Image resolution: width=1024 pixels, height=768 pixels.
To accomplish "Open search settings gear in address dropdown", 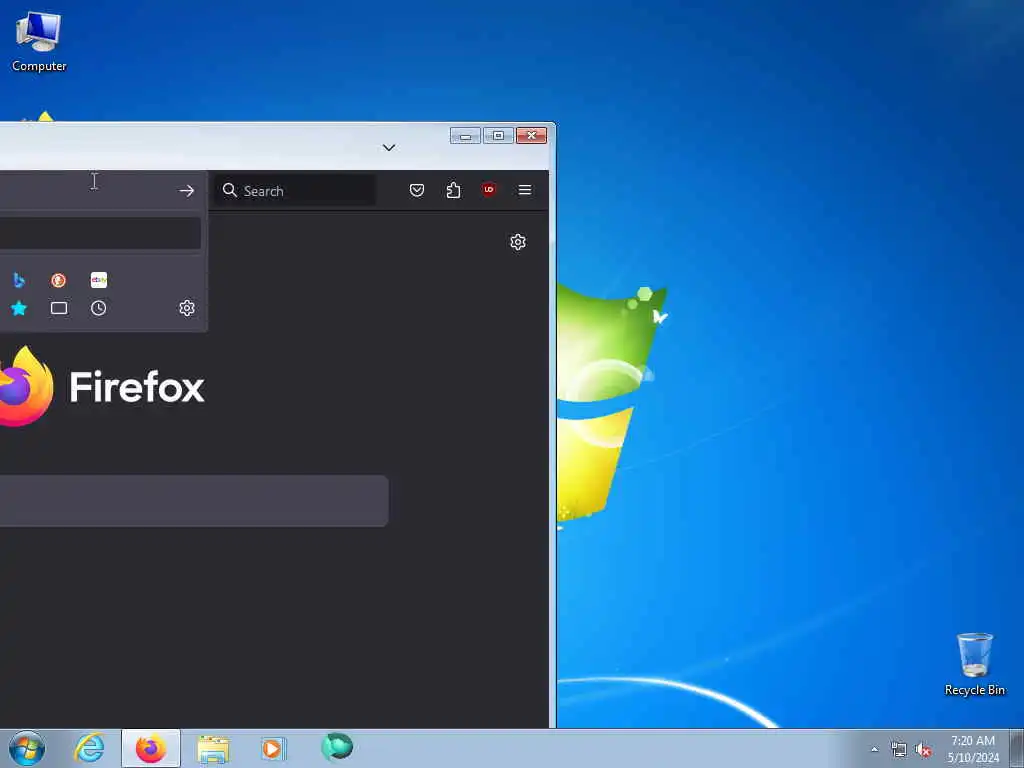I will [187, 308].
